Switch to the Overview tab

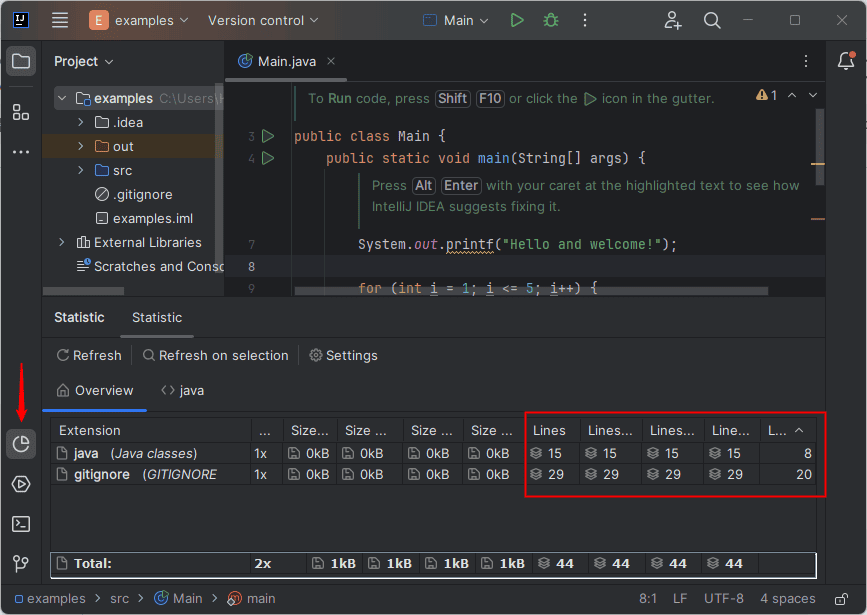95,390
